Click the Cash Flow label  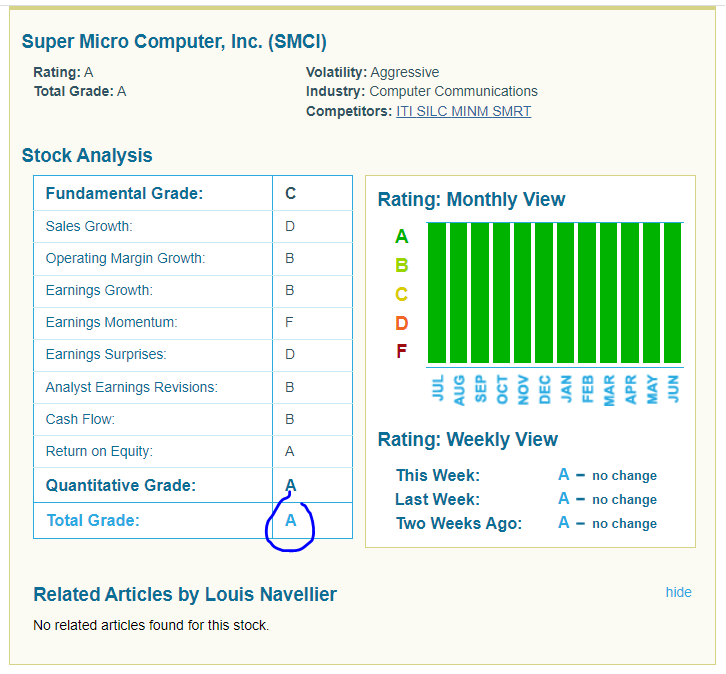80,419
